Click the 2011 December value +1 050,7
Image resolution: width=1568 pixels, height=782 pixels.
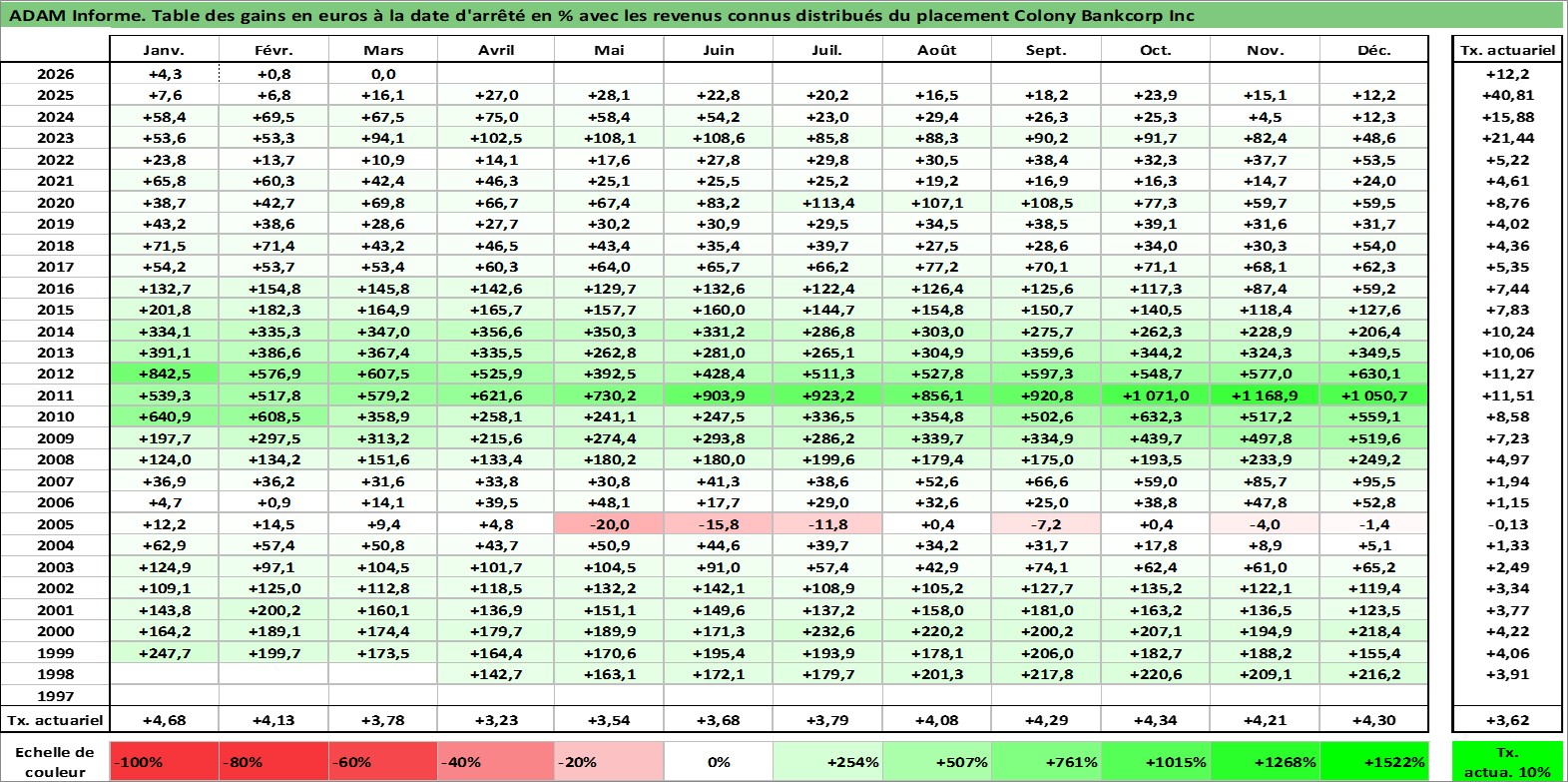tap(1373, 395)
